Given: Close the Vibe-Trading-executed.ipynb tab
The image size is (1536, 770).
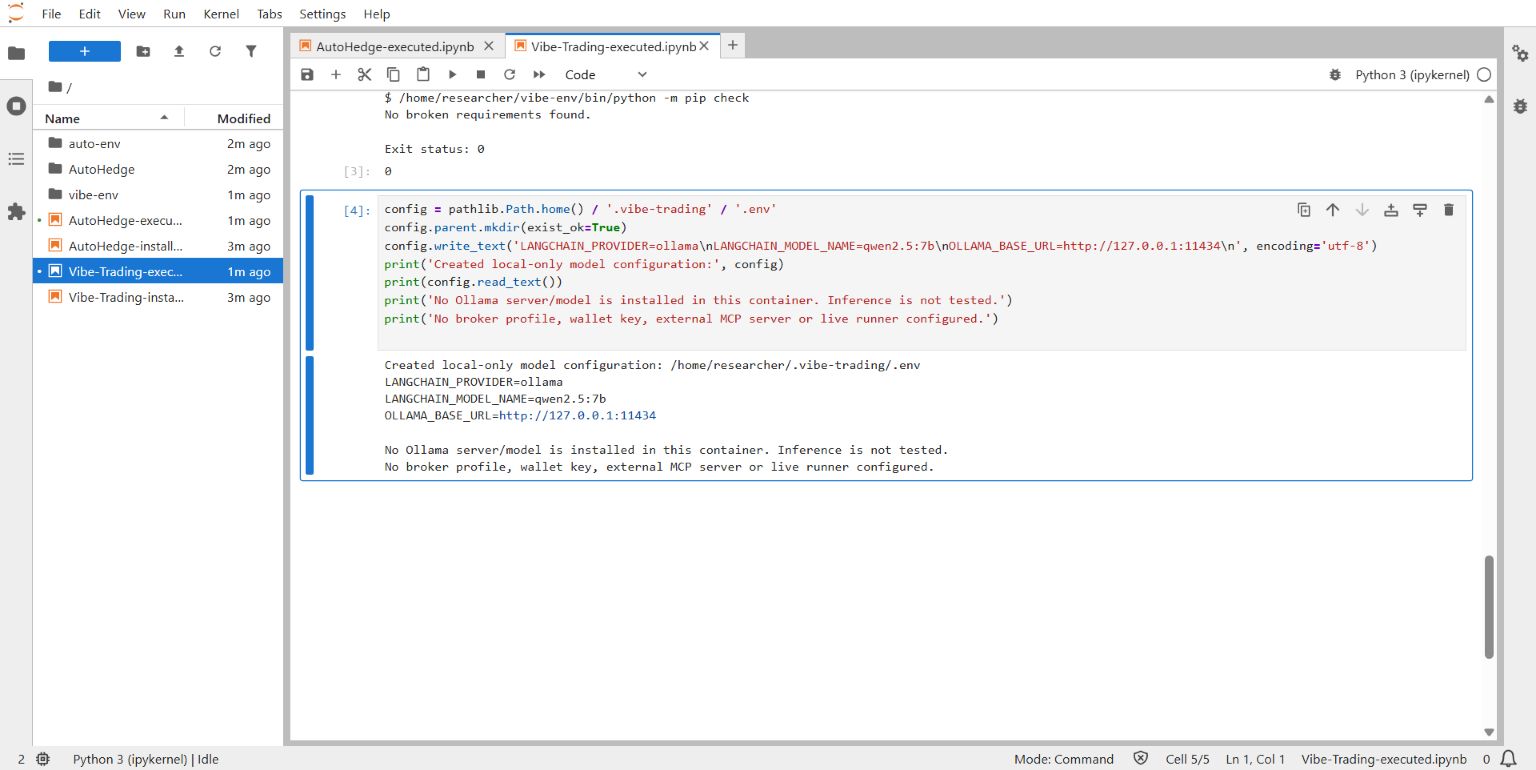Looking at the screenshot, I should tap(705, 46).
